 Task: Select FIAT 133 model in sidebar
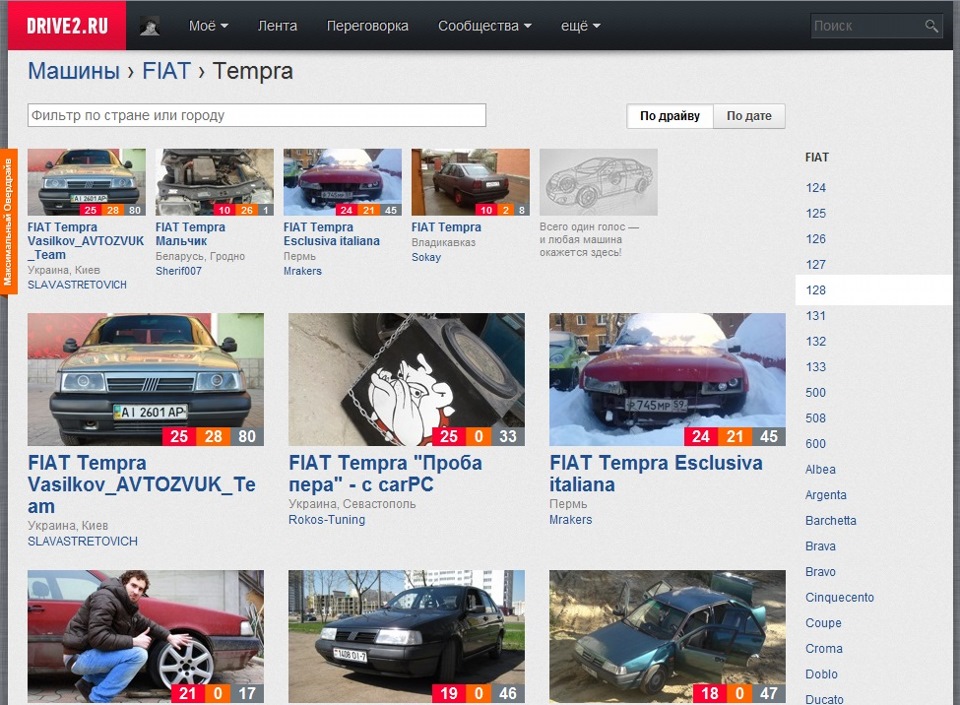[x=816, y=367]
